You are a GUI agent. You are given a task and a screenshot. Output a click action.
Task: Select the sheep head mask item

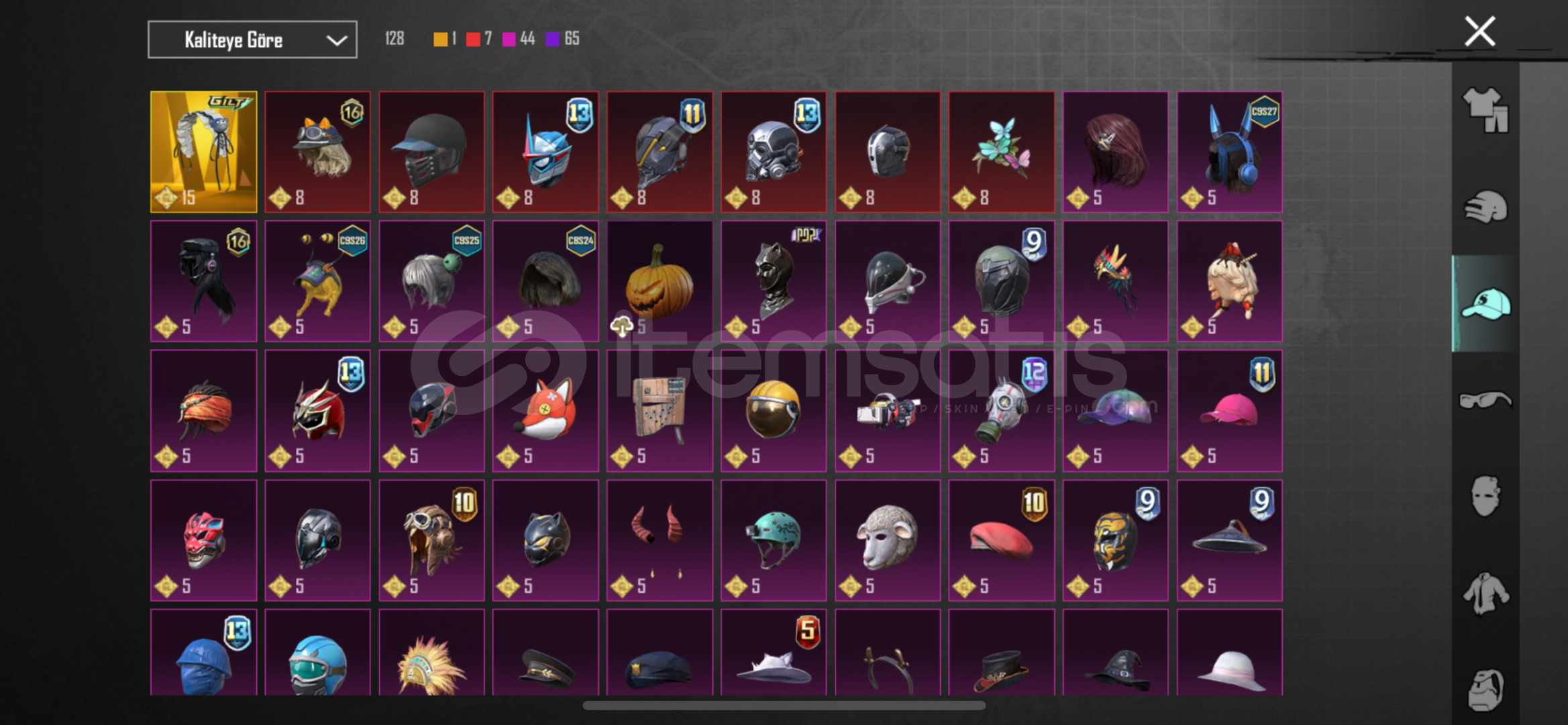pos(888,540)
